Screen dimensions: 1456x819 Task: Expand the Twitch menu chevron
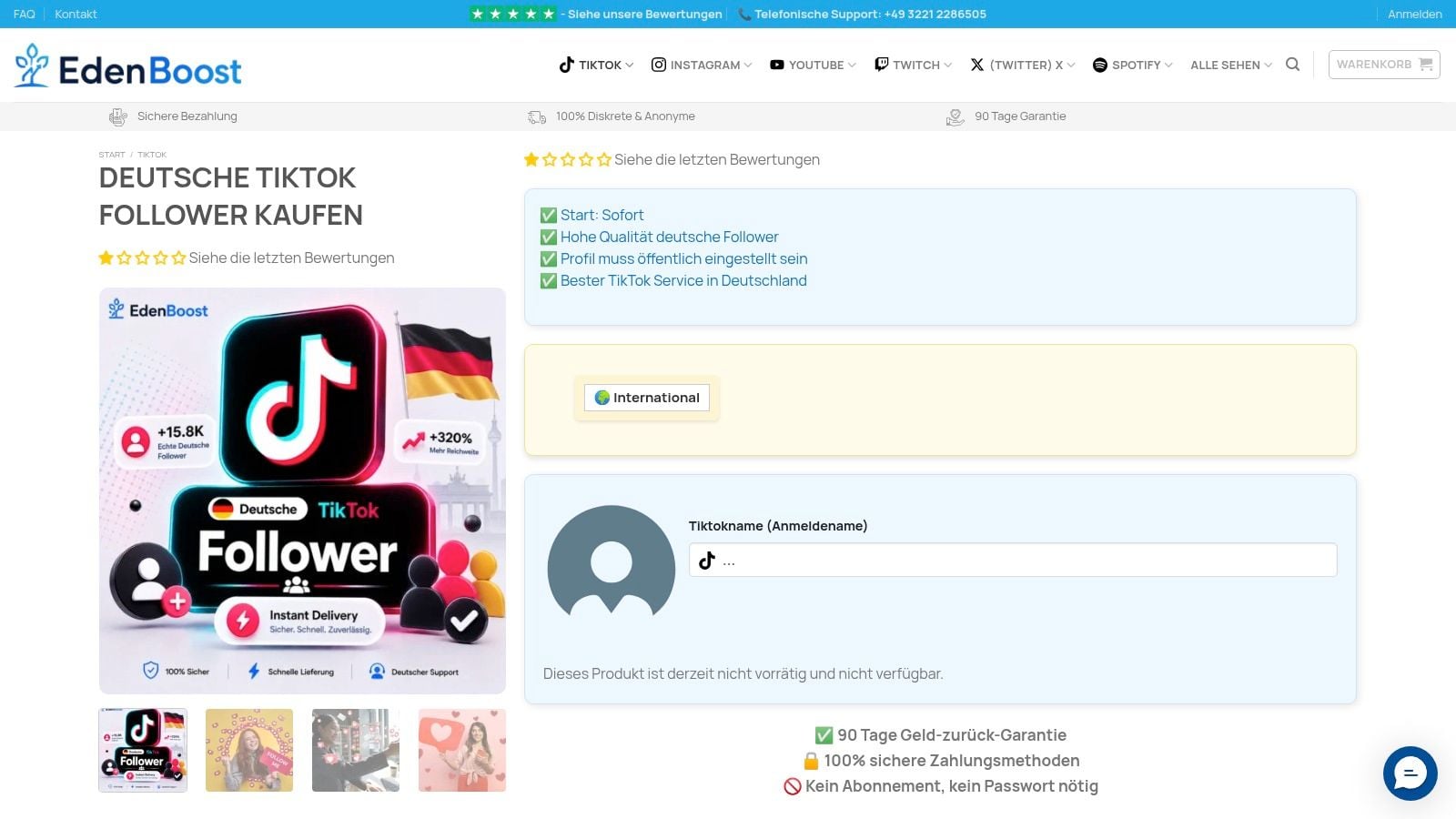tap(948, 65)
